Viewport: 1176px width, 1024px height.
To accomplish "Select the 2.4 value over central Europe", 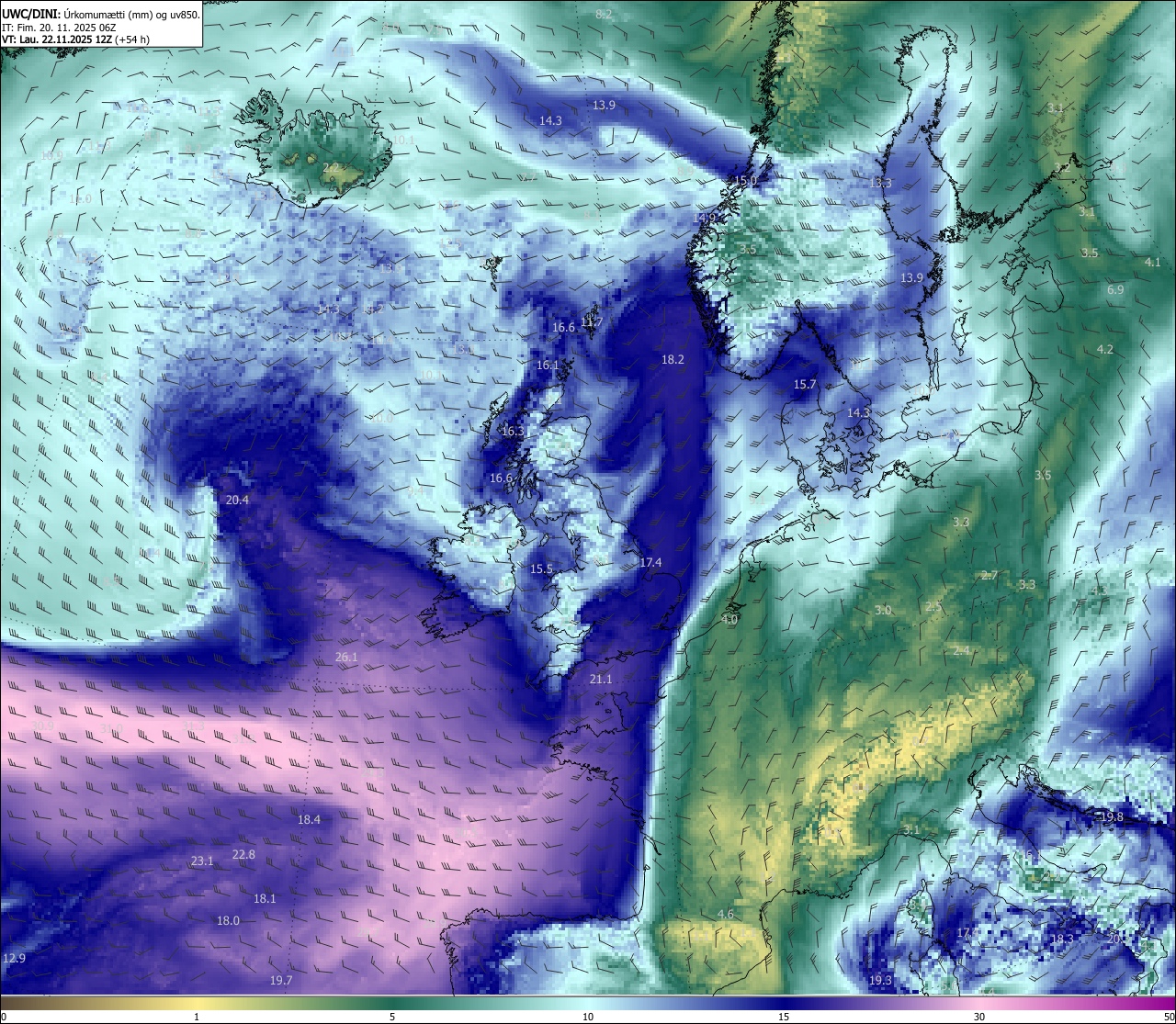I will [x=962, y=650].
